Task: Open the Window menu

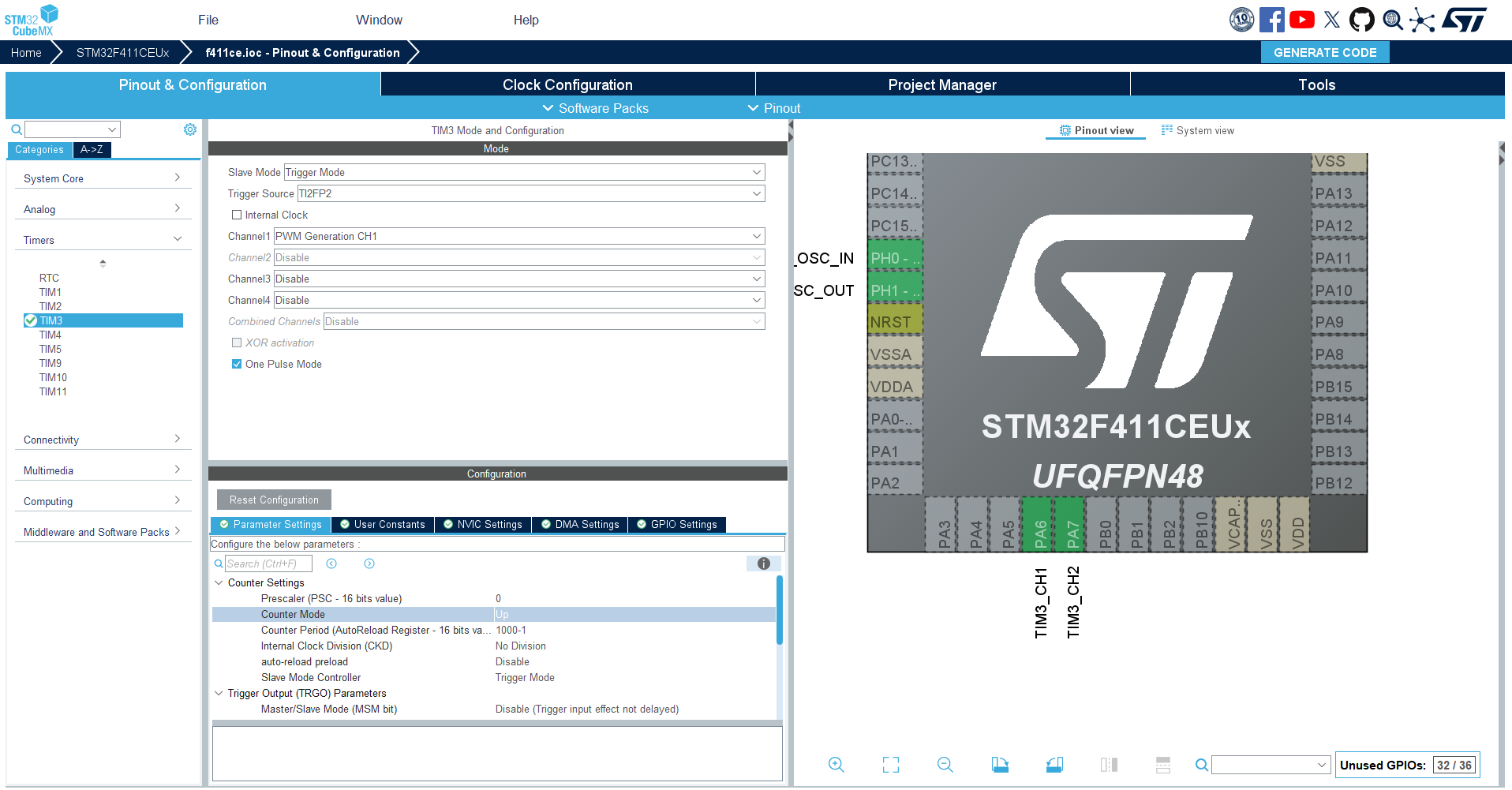Action: [x=379, y=20]
